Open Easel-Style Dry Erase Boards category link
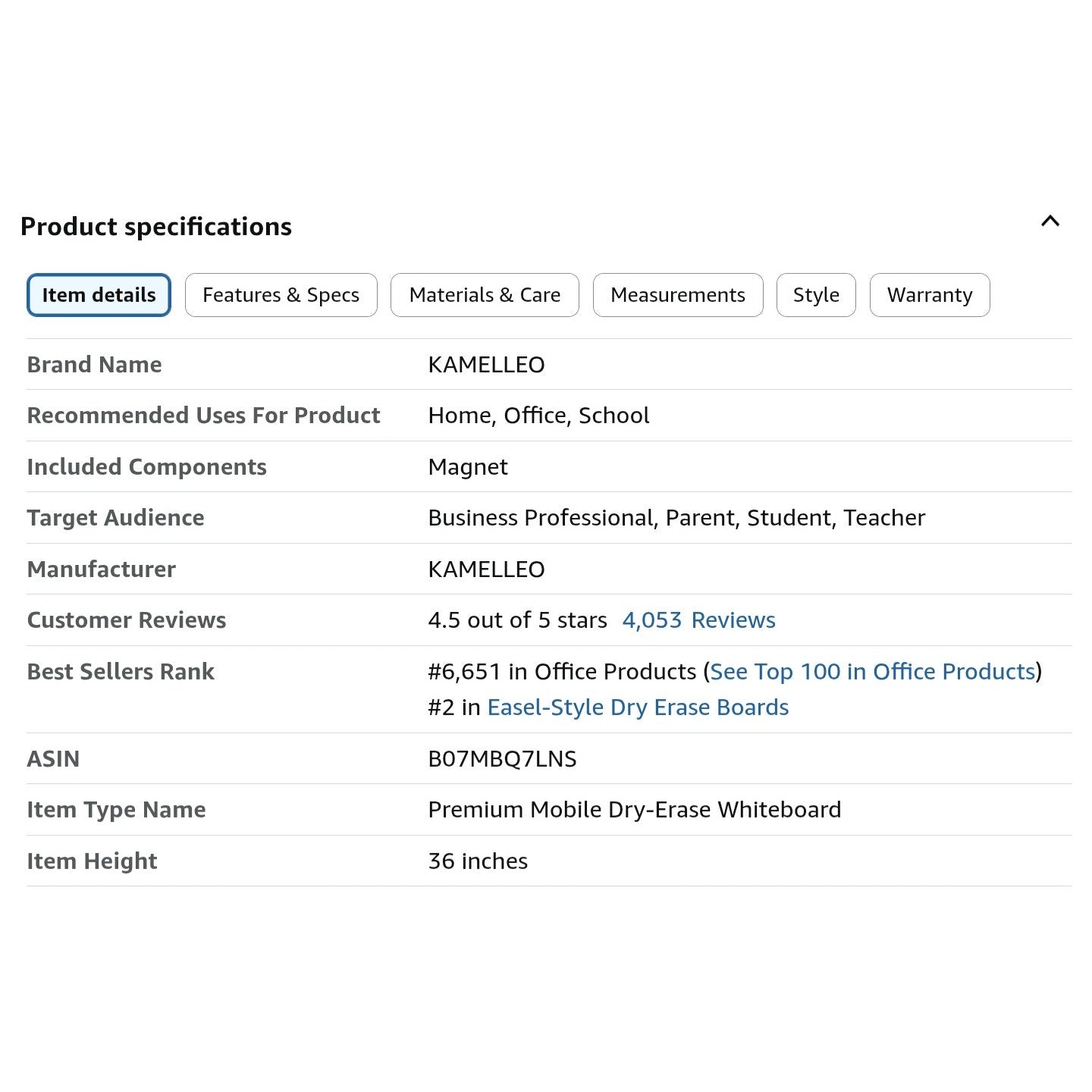Image resolution: width=1092 pixels, height=1092 pixels. point(638,708)
